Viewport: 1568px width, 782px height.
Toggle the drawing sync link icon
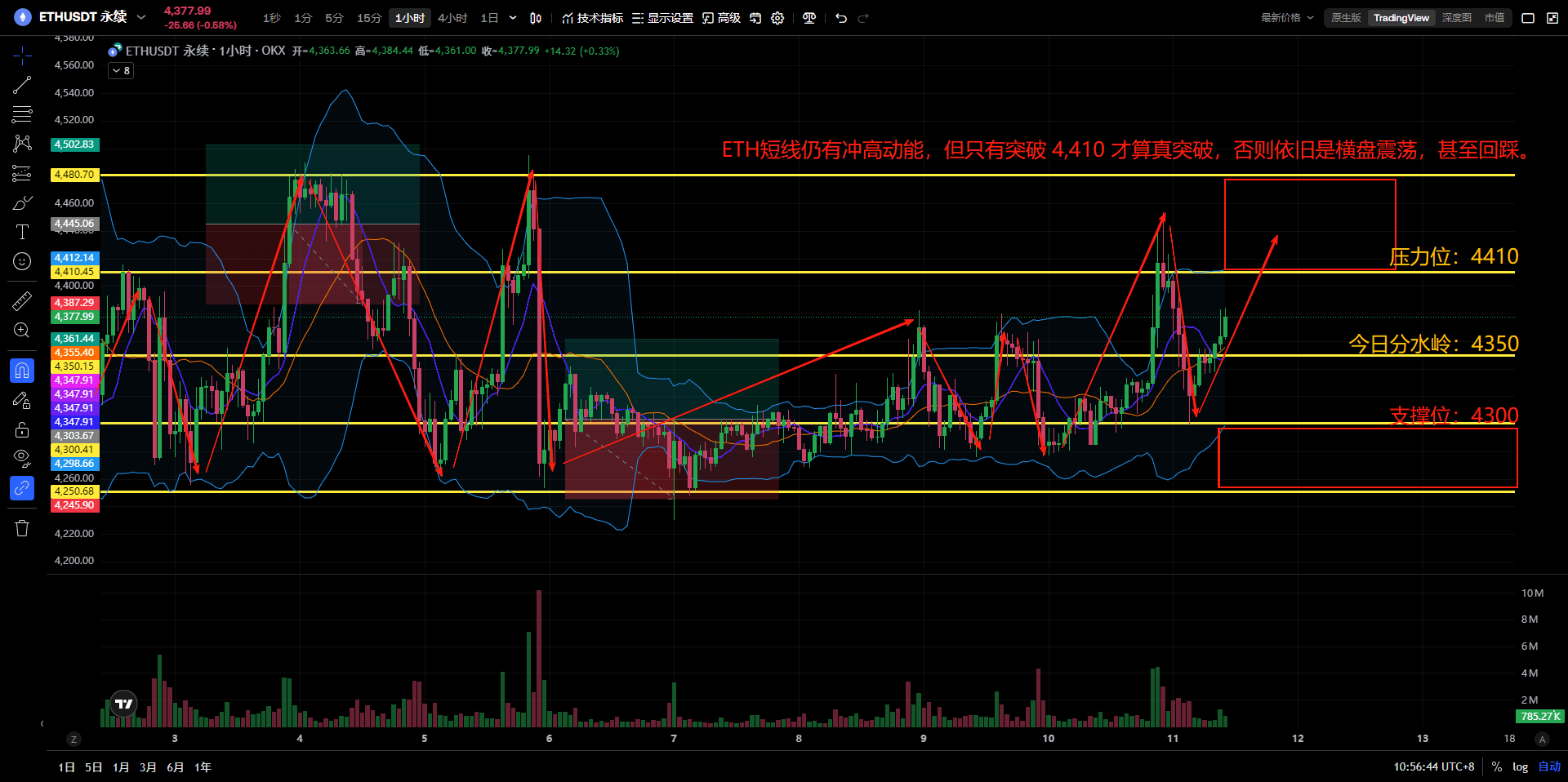click(22, 488)
